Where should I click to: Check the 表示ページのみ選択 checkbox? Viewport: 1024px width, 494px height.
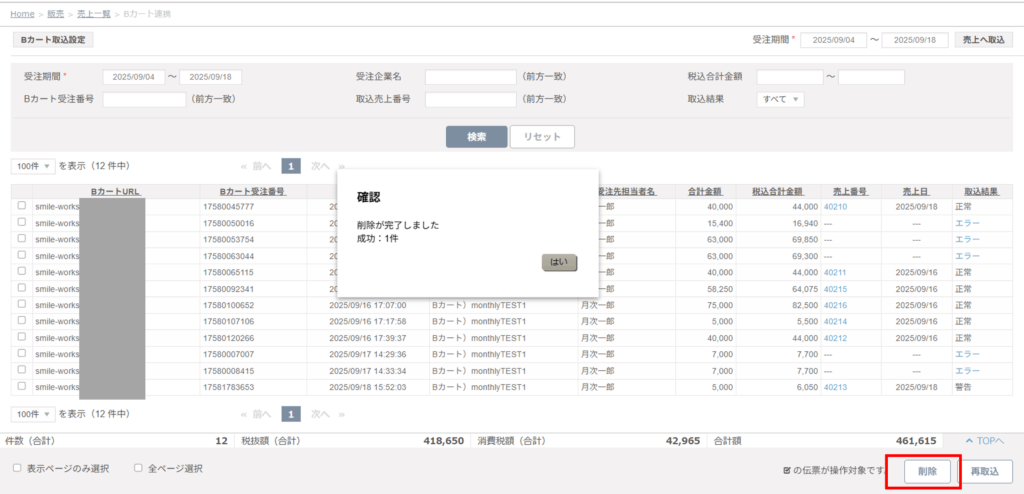(17, 468)
